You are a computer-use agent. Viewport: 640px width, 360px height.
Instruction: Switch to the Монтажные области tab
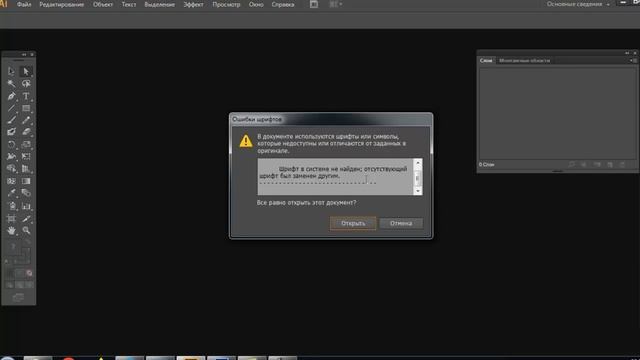click(524, 60)
